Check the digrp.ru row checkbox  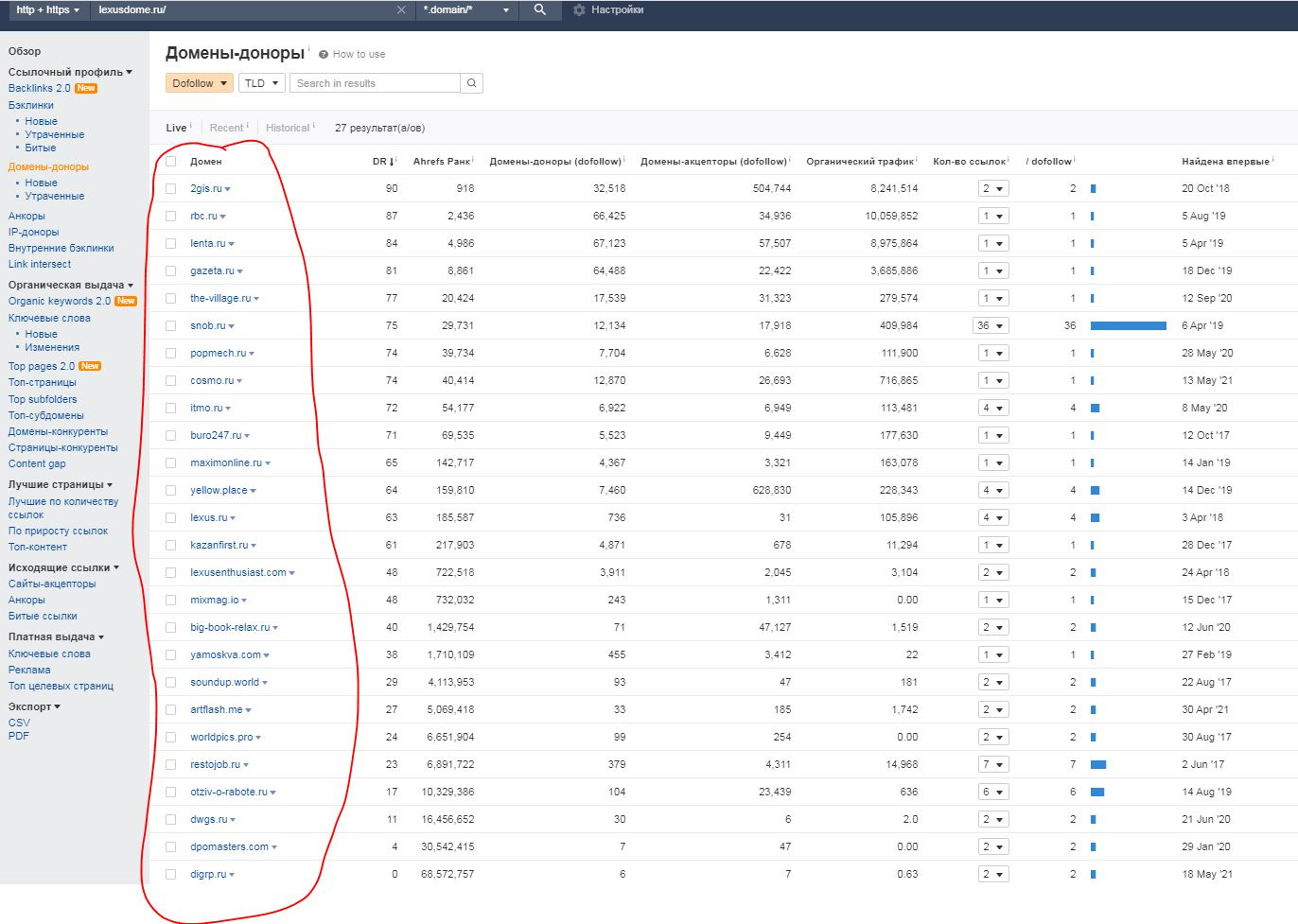click(x=171, y=875)
